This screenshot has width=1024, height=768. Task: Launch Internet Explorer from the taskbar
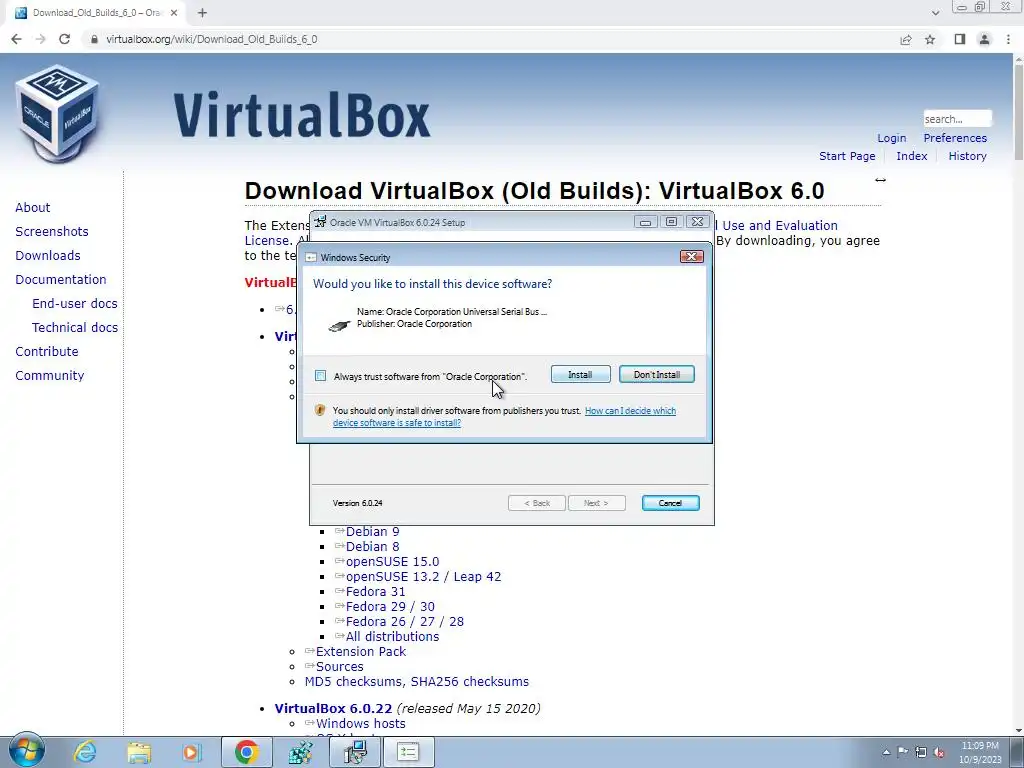pos(85,752)
